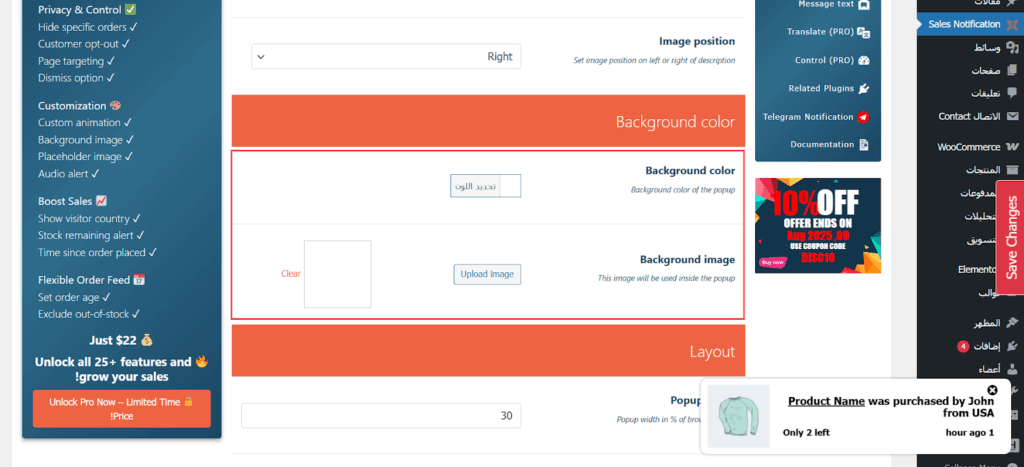
Task: Focus the Popup width input field
Action: click(381, 416)
